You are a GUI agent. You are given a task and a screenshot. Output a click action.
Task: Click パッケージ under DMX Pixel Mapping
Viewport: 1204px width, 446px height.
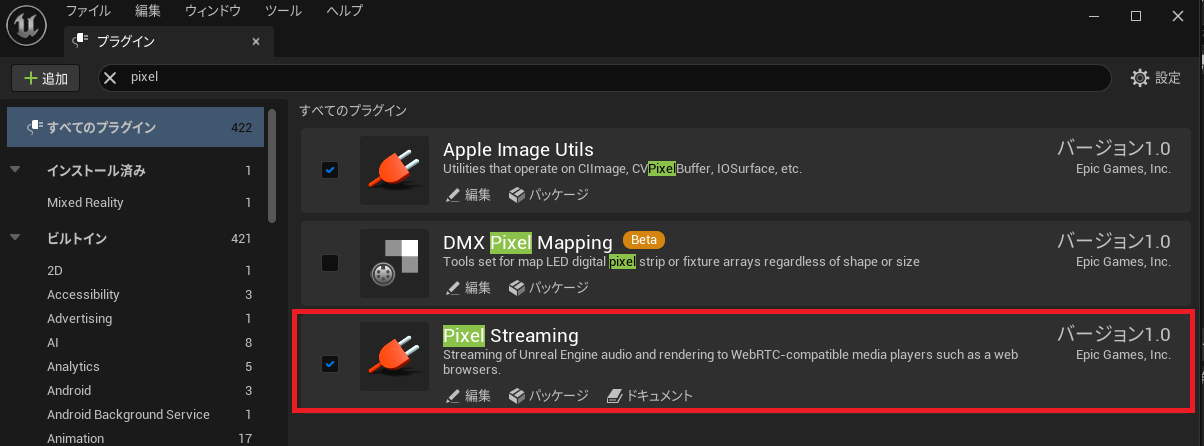(549, 288)
